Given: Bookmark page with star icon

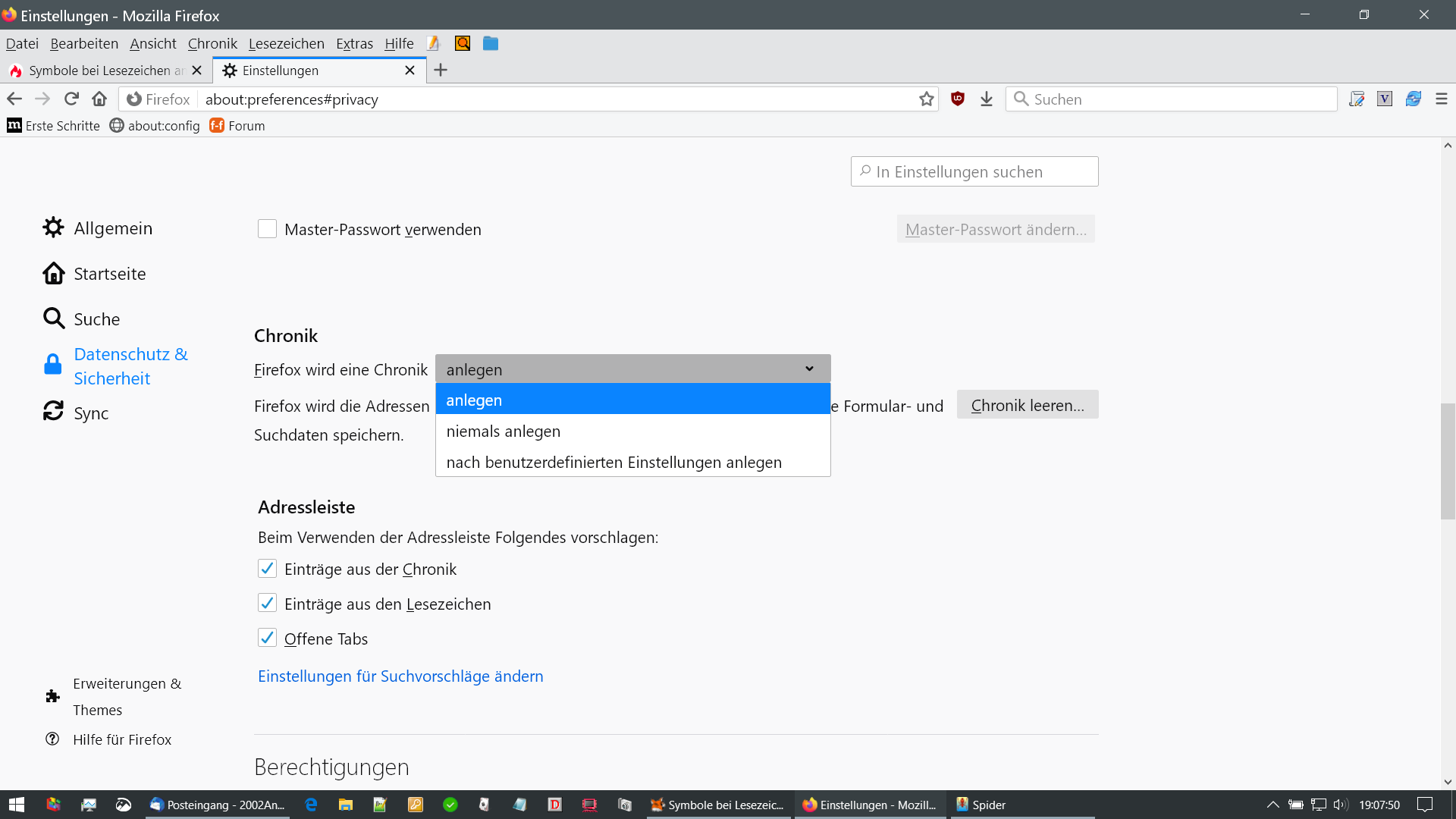Looking at the screenshot, I should 926,99.
